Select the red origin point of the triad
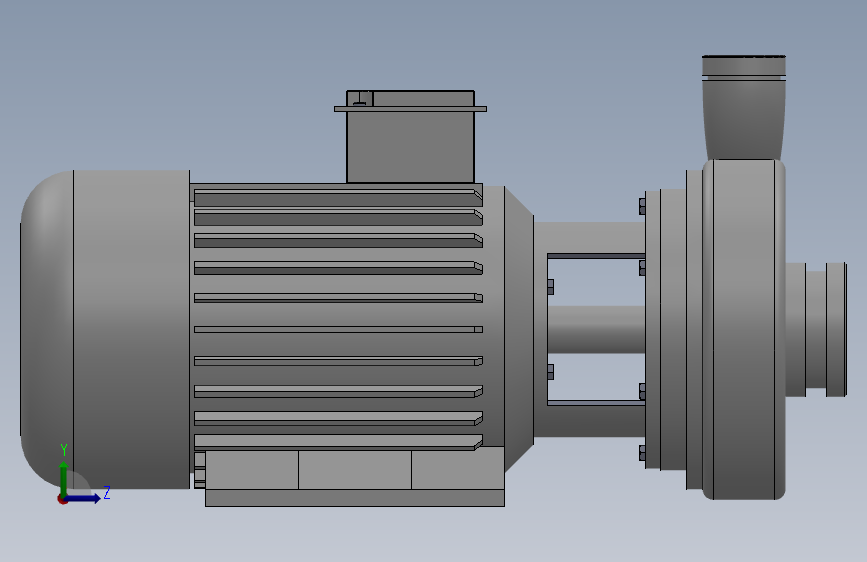This screenshot has height=562, width=867. coord(62,499)
